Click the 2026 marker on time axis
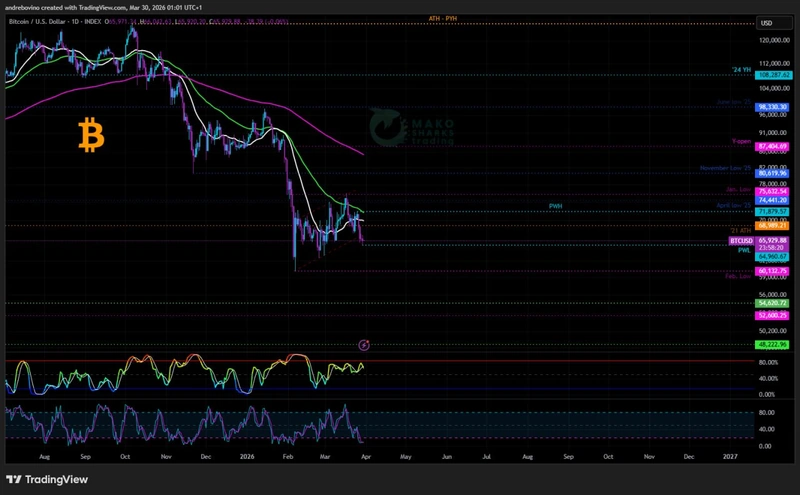 [245, 455]
